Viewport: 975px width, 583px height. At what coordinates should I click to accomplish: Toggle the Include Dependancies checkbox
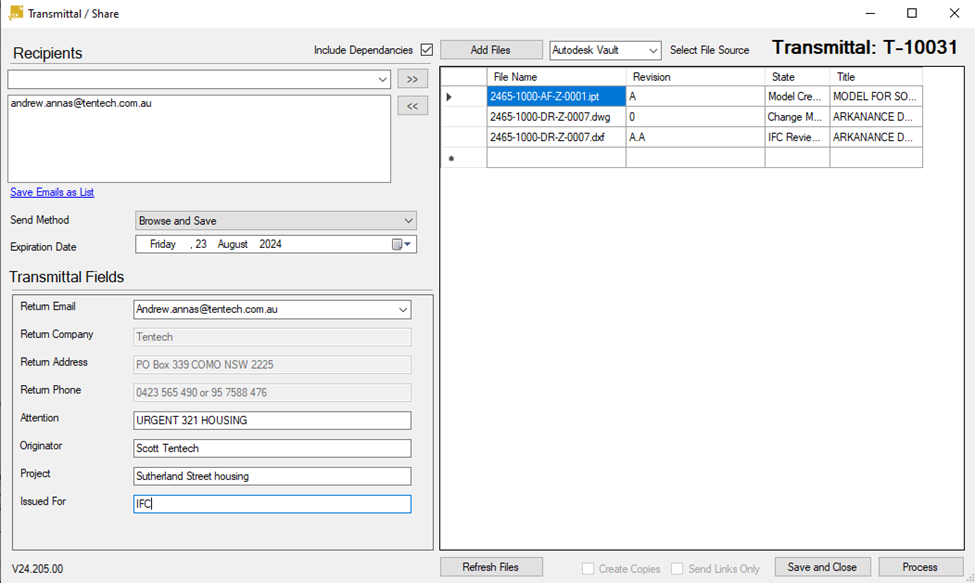tap(427, 50)
